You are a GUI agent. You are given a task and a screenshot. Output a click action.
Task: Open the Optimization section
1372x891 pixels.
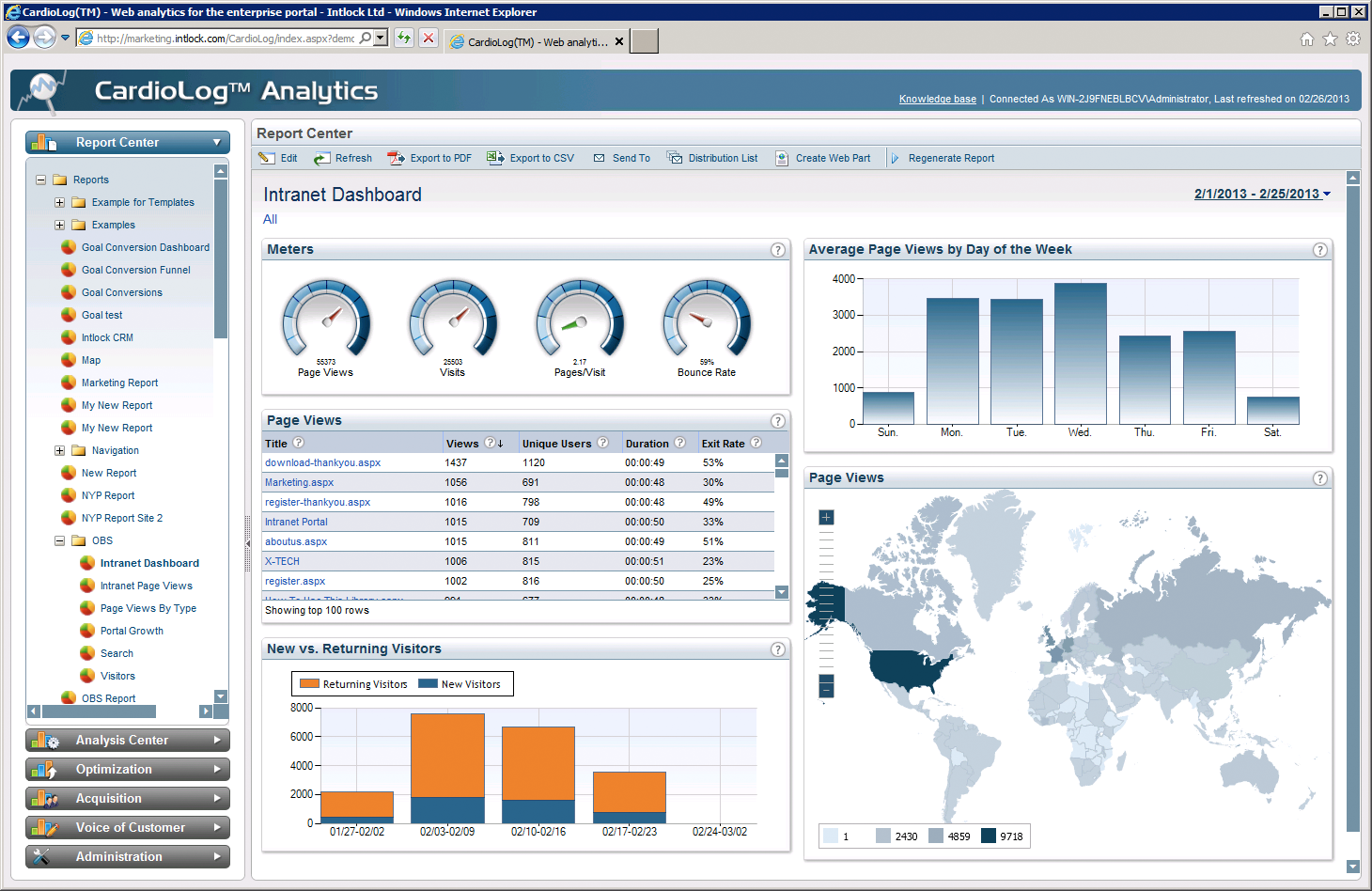[x=128, y=770]
